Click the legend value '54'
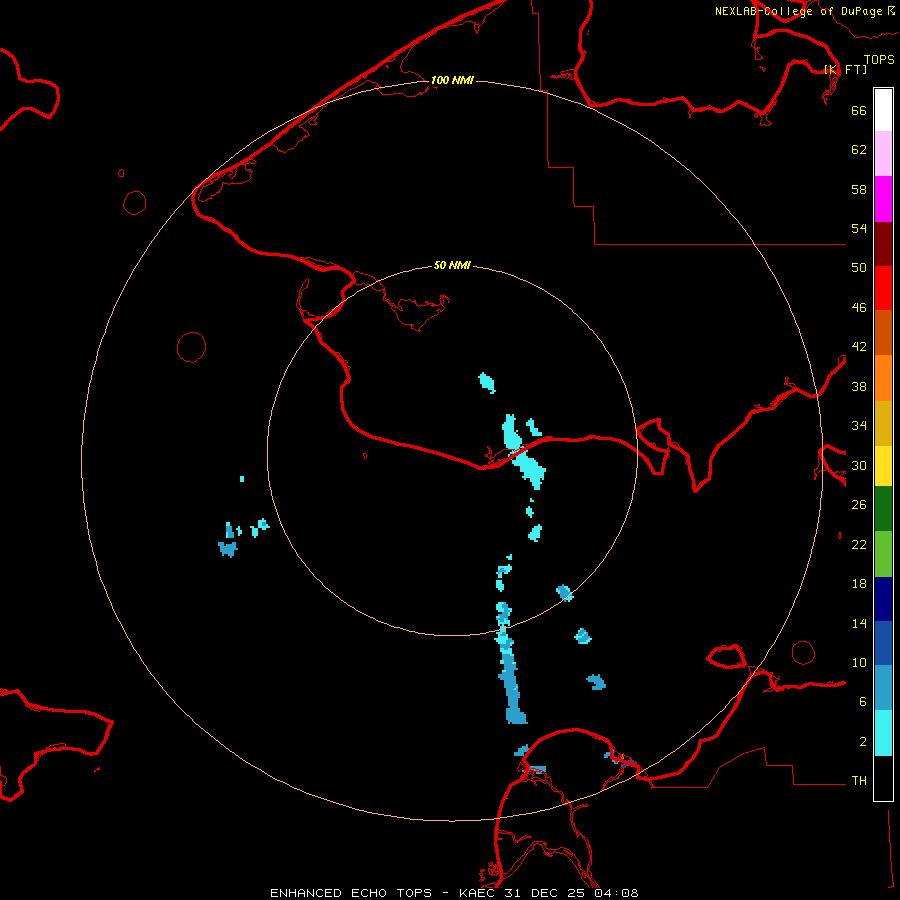Viewport: 900px width, 900px height. coord(859,228)
